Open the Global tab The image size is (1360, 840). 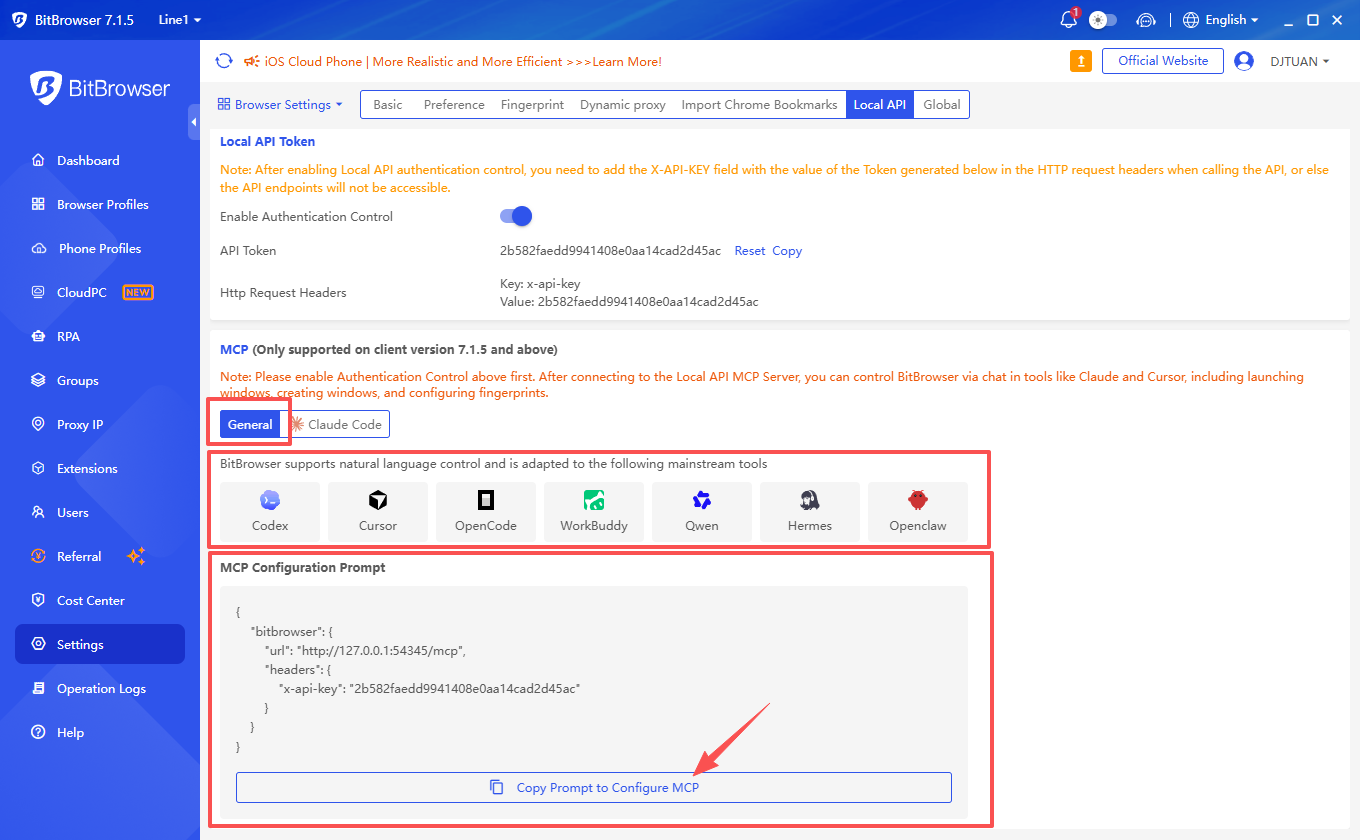[942, 105]
